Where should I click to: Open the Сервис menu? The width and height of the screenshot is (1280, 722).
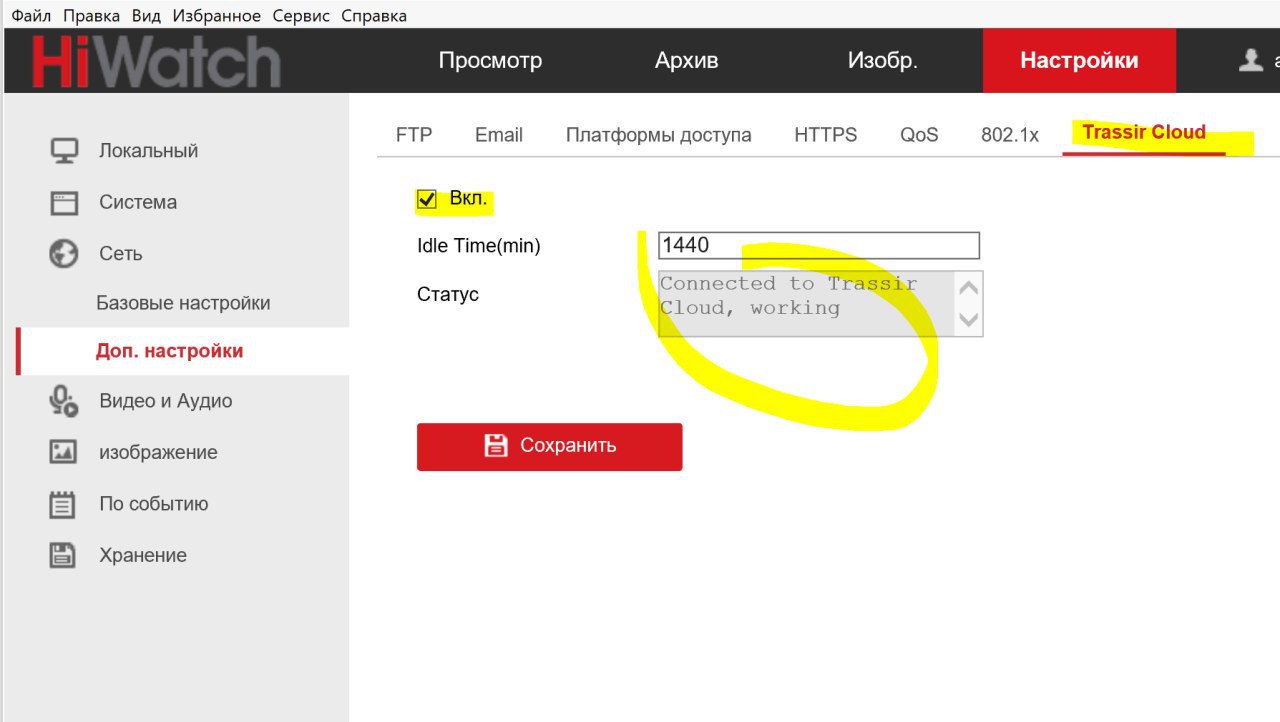[x=301, y=16]
